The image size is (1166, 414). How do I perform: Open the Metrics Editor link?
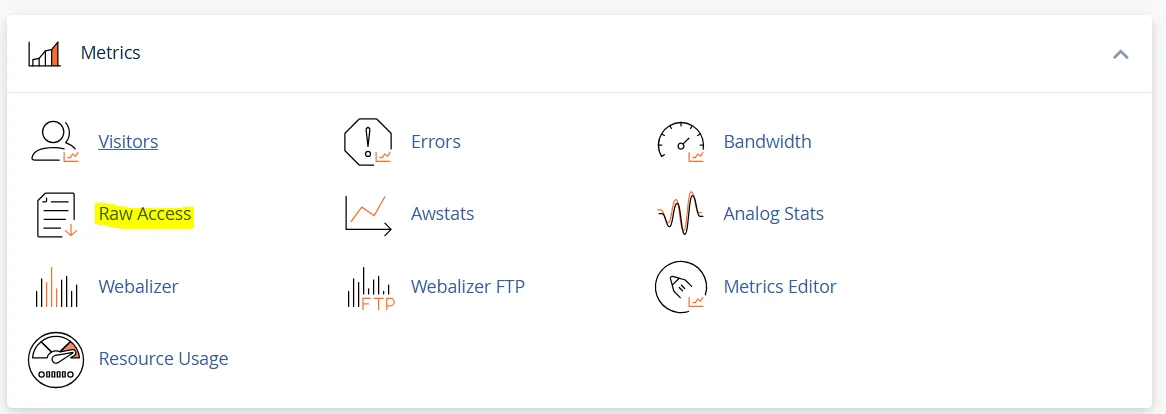779,287
